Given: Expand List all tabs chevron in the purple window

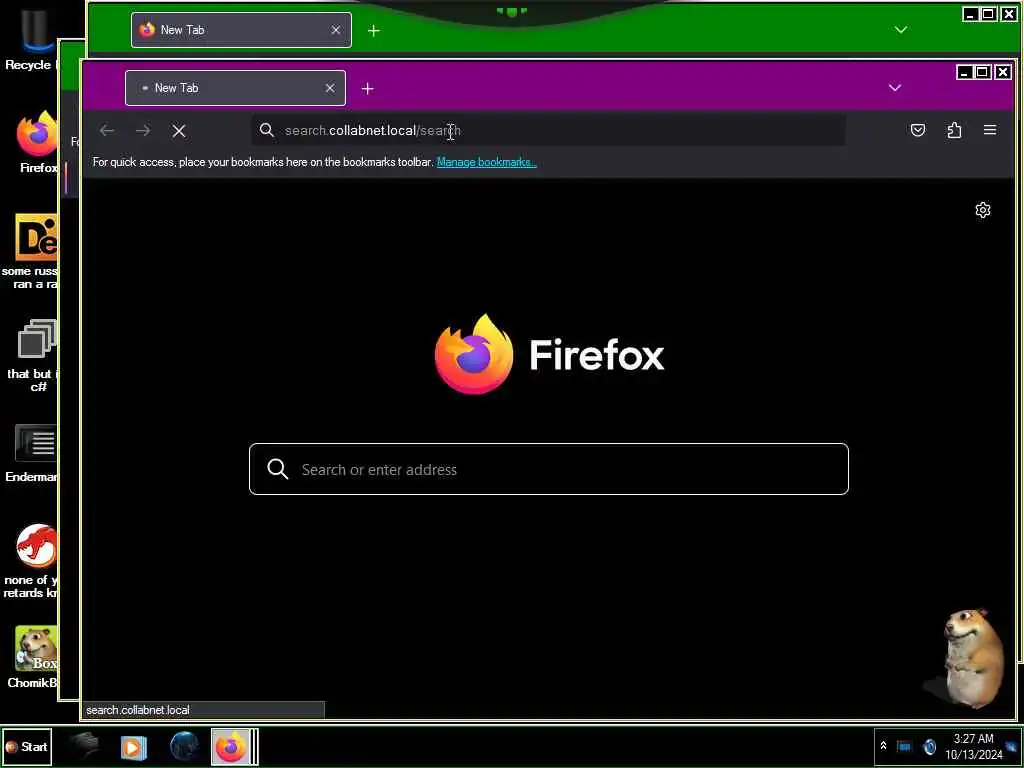Looking at the screenshot, I should pos(895,88).
